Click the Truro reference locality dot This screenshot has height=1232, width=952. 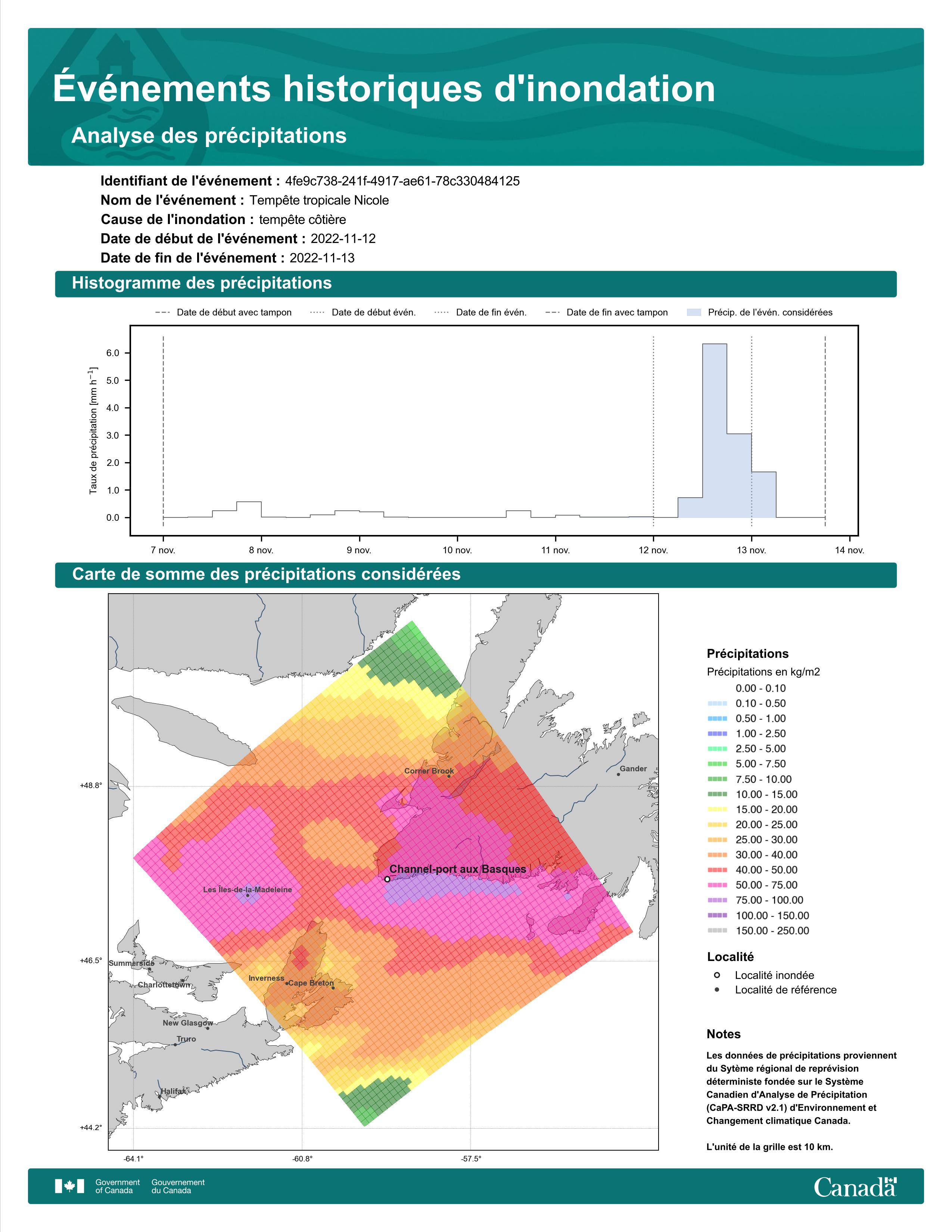(175, 1045)
